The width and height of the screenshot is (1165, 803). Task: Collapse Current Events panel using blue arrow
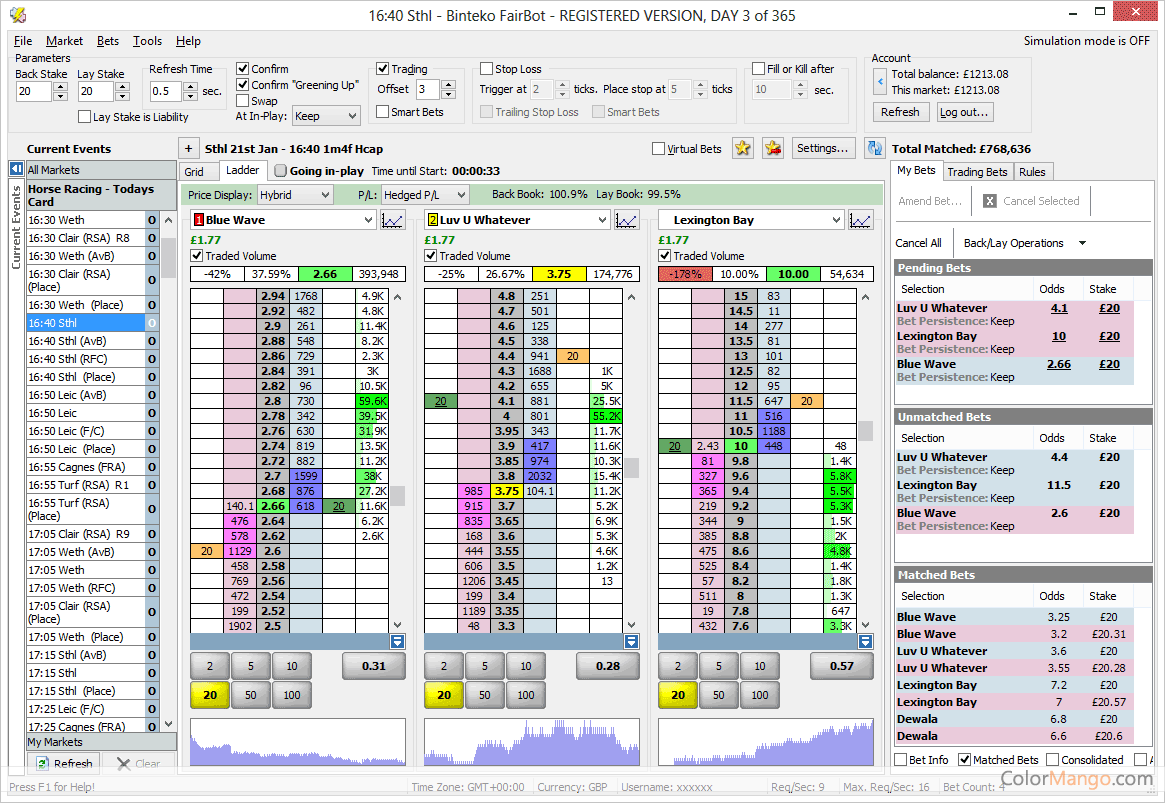coord(17,170)
